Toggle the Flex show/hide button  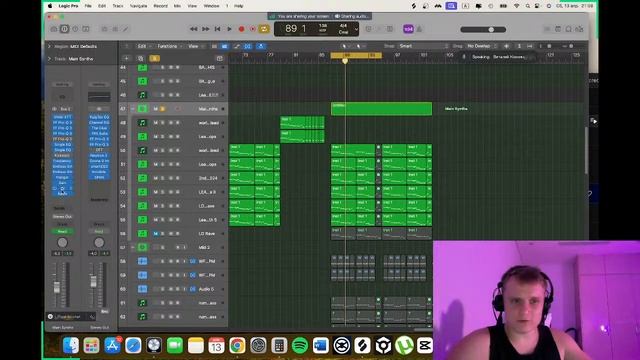[248, 46]
